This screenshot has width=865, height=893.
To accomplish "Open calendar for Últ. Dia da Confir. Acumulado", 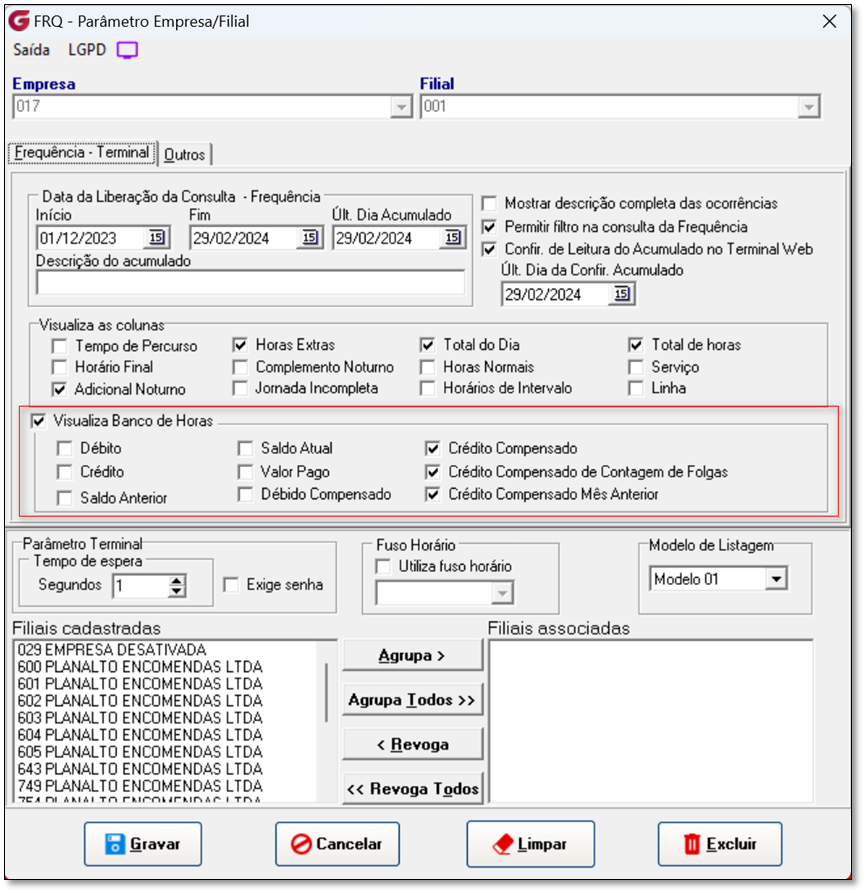I will point(622,294).
